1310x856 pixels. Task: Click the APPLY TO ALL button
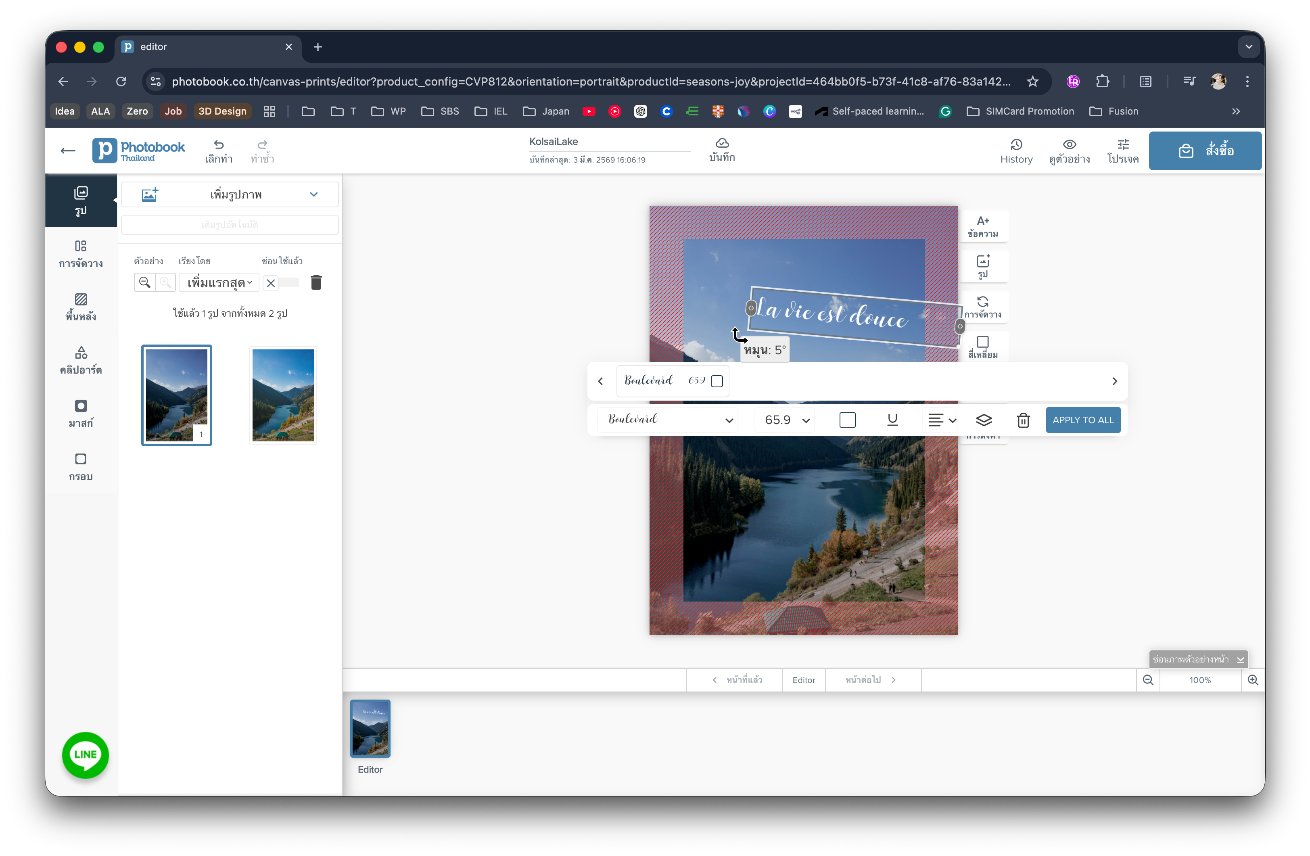[x=1083, y=420]
